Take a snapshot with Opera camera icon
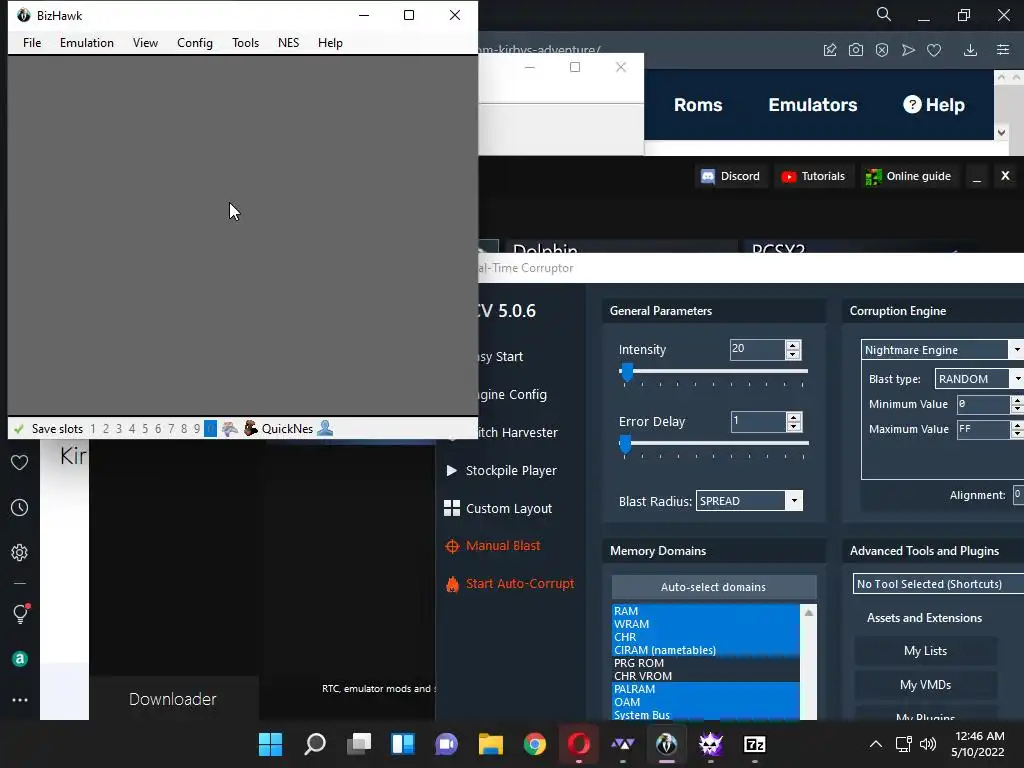 tap(856, 50)
